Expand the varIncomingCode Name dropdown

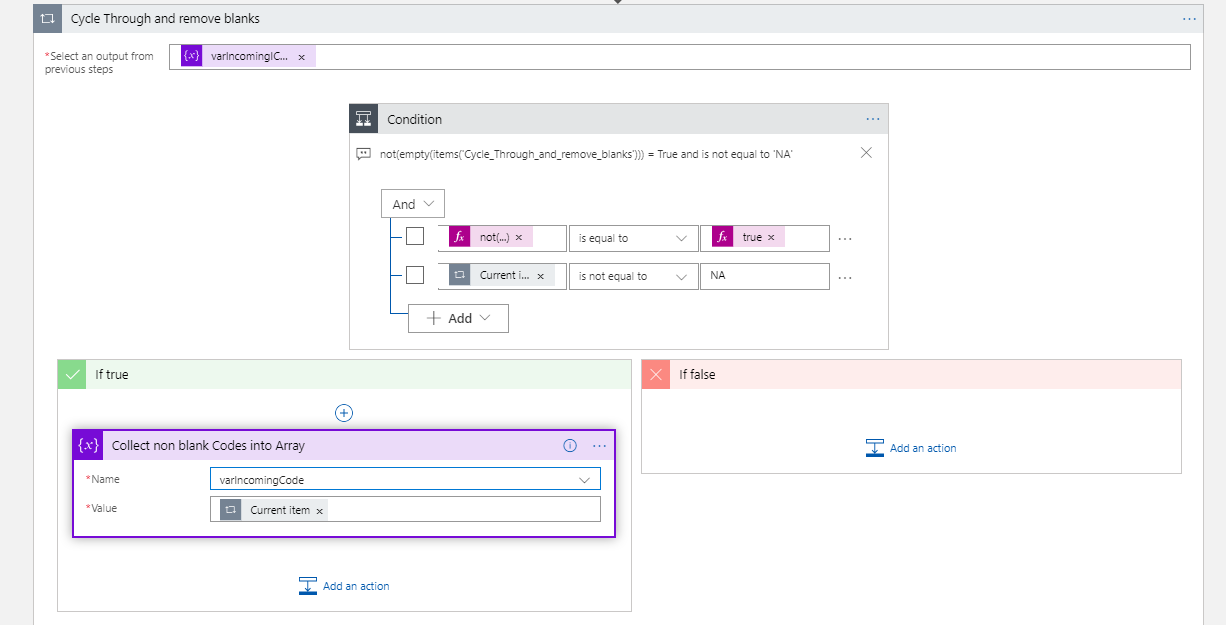point(584,480)
